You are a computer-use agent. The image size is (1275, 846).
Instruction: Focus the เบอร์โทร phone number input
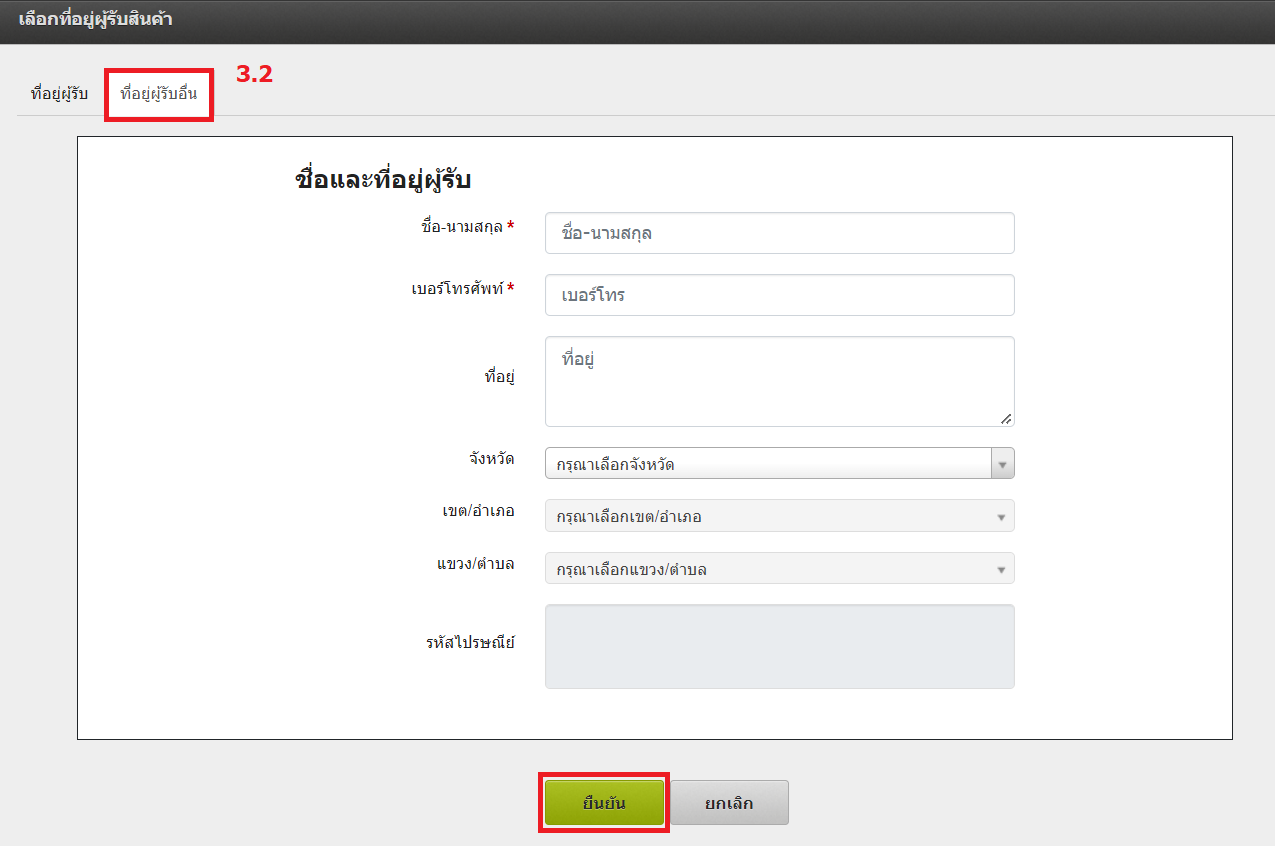coord(779,295)
